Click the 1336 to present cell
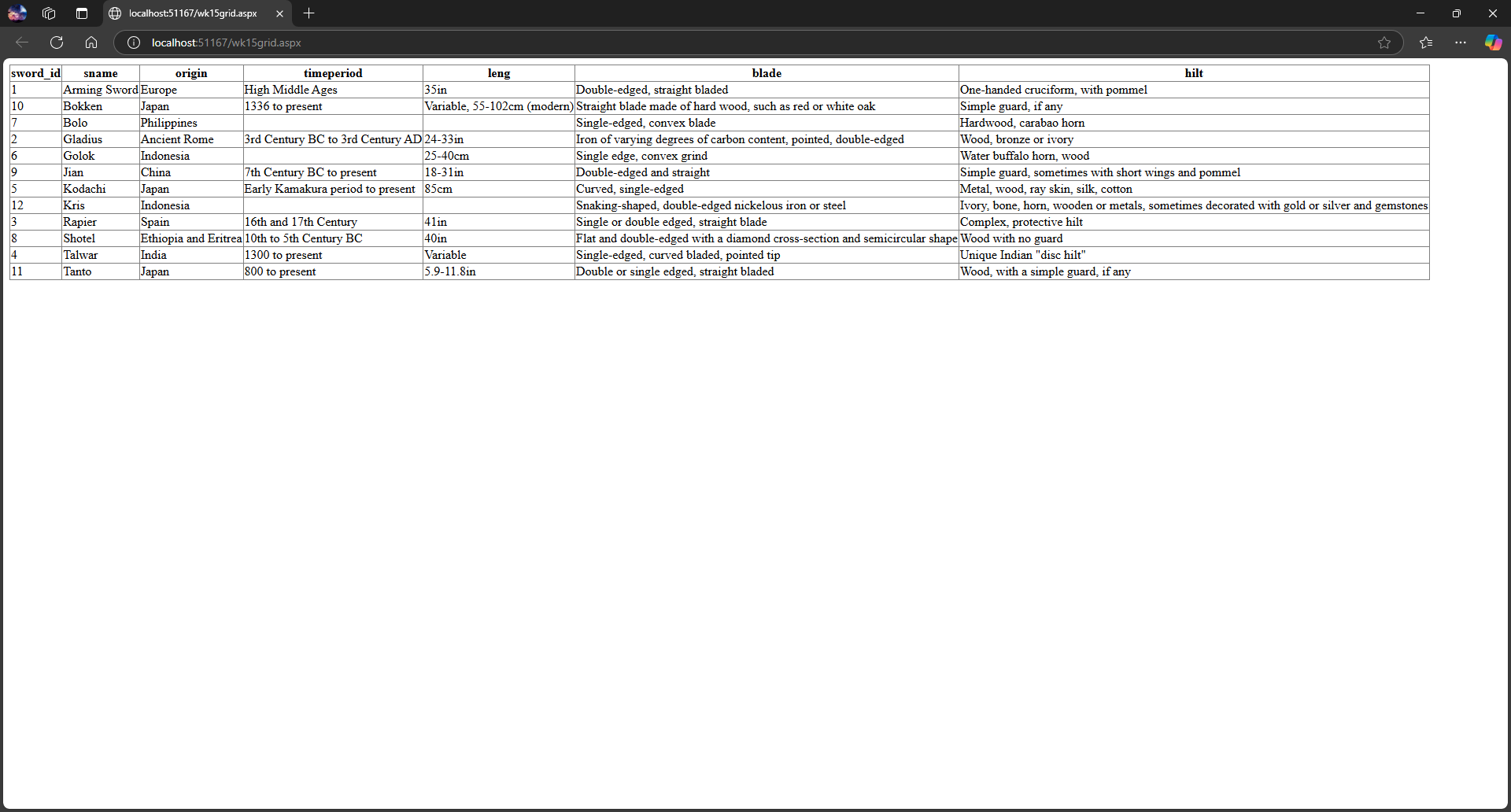Viewport: 1511px width, 812px height. tap(333, 106)
